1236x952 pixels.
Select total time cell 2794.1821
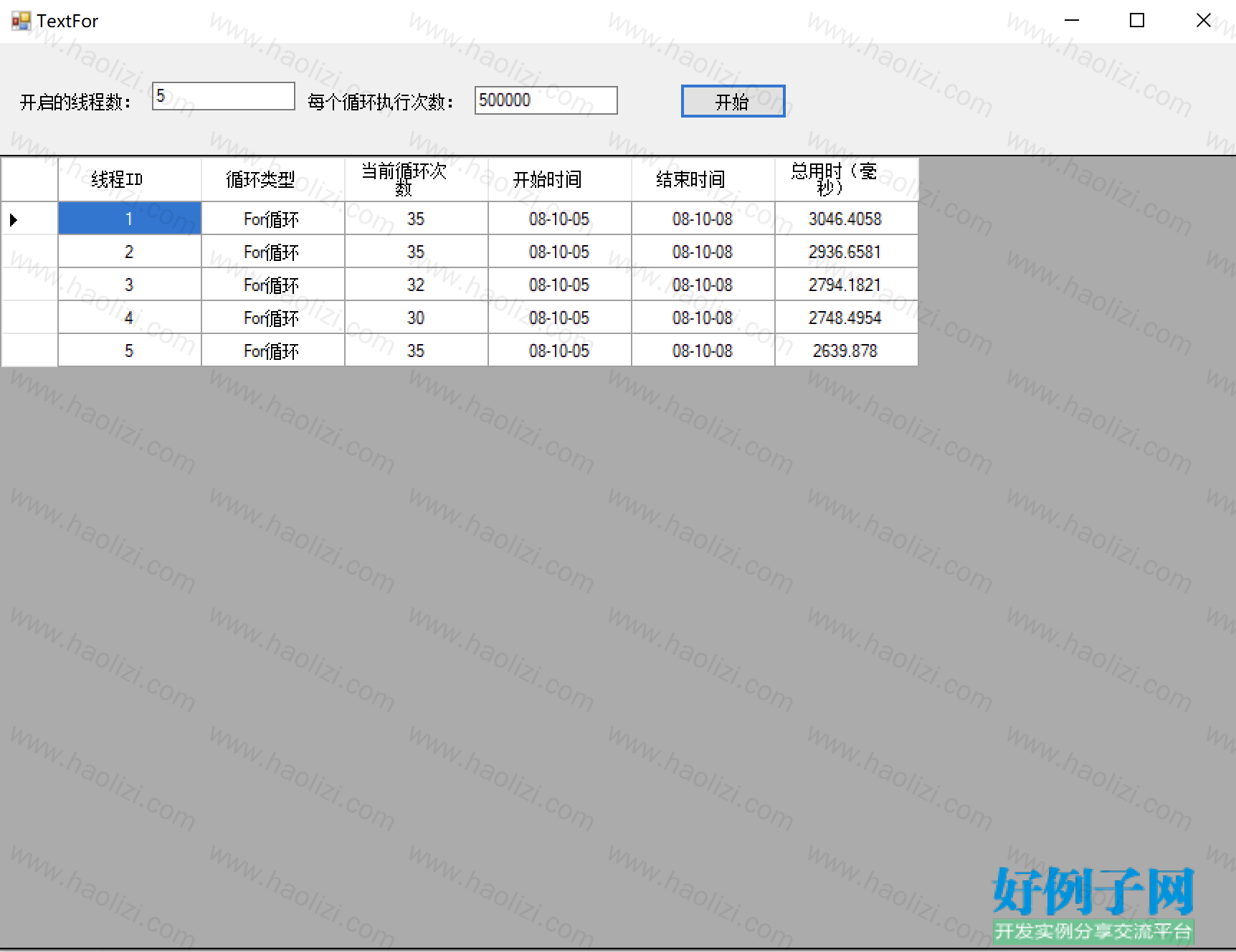coord(847,285)
